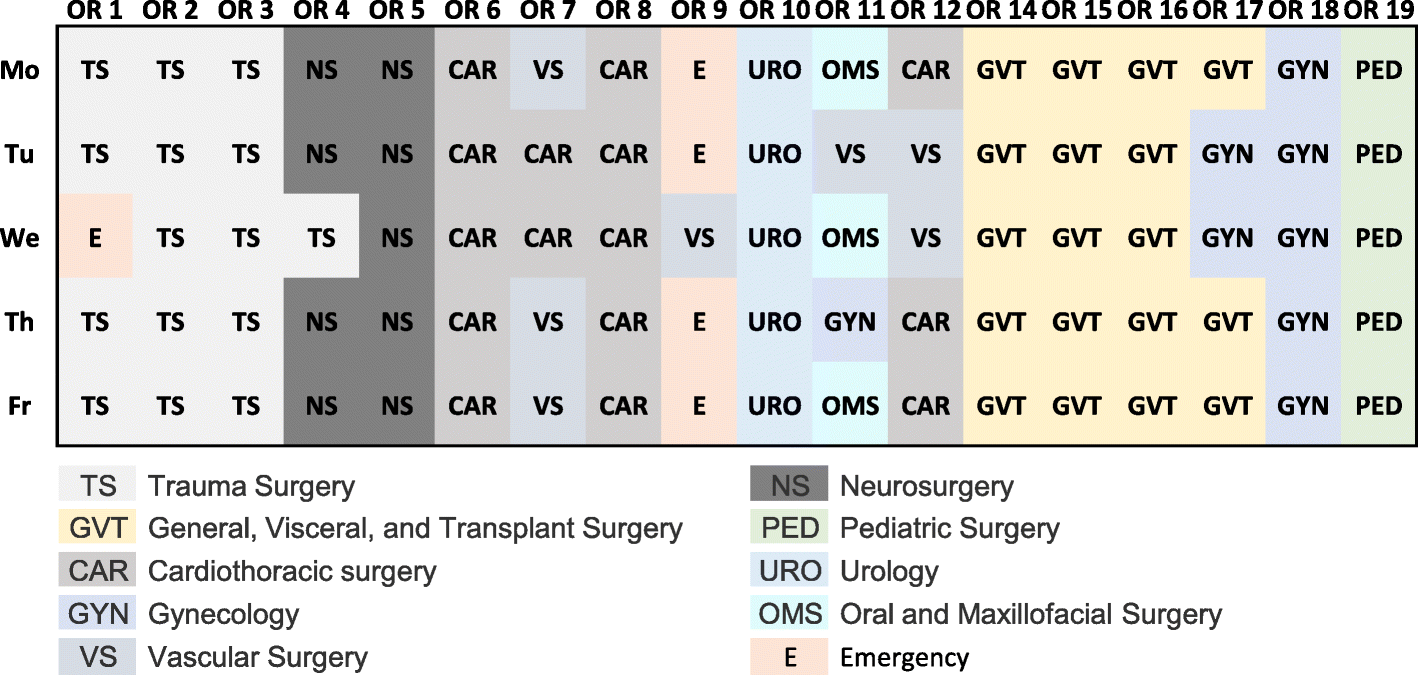Click the Gynecology legend label

[x=223, y=614]
